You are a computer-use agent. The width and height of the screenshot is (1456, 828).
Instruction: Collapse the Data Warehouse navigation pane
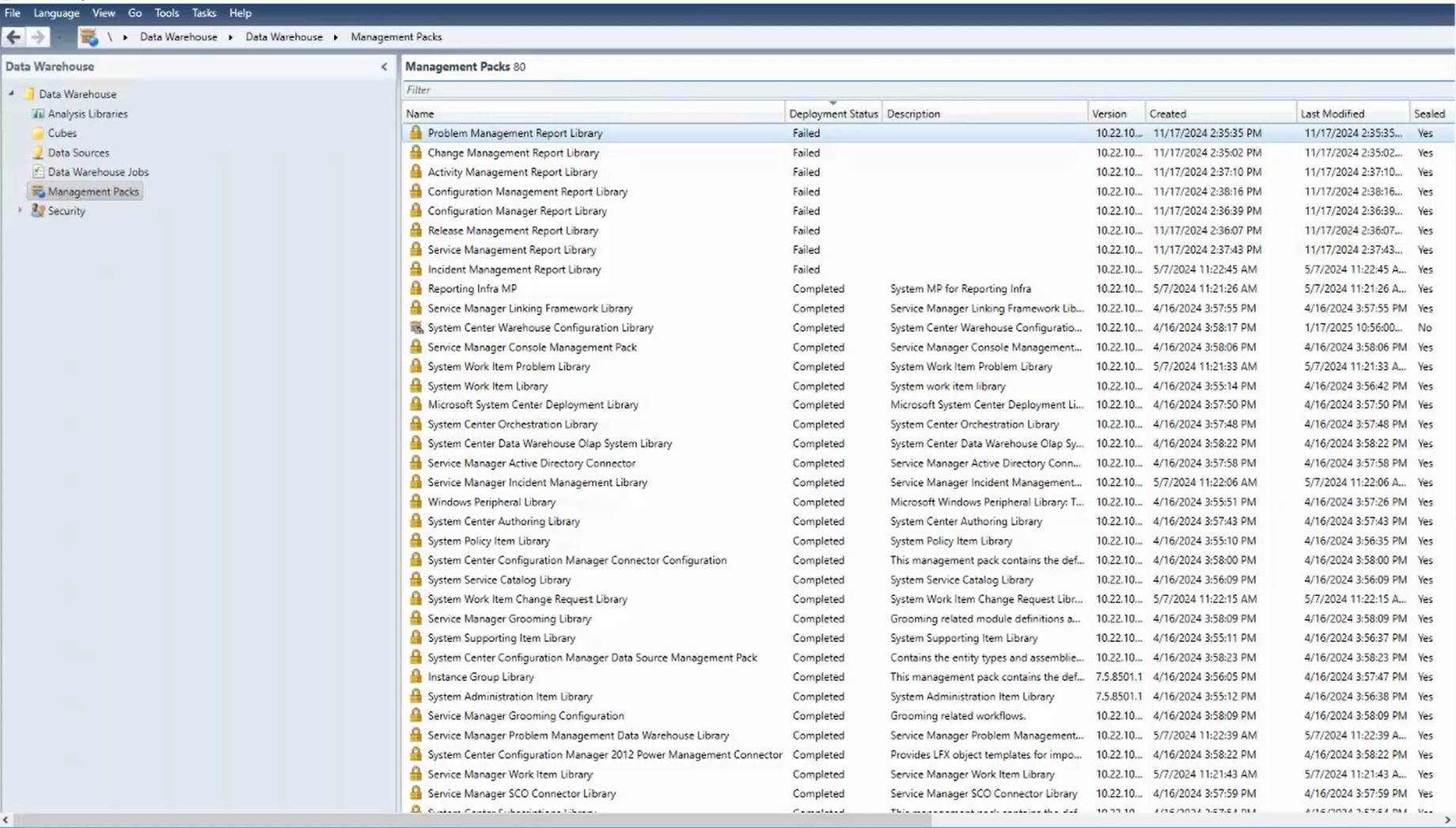[x=385, y=66]
